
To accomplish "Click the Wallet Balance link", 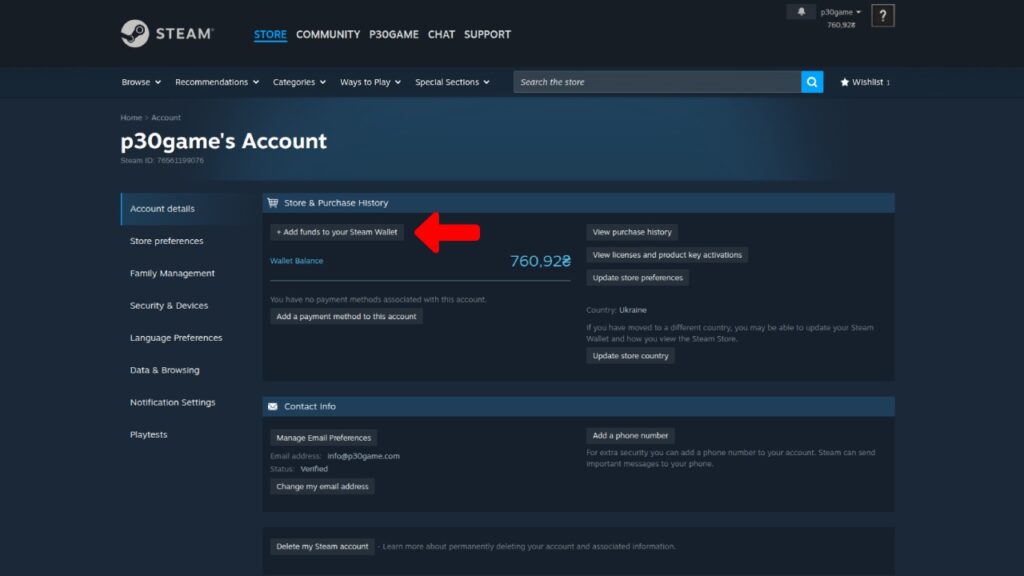I will [x=296, y=261].
